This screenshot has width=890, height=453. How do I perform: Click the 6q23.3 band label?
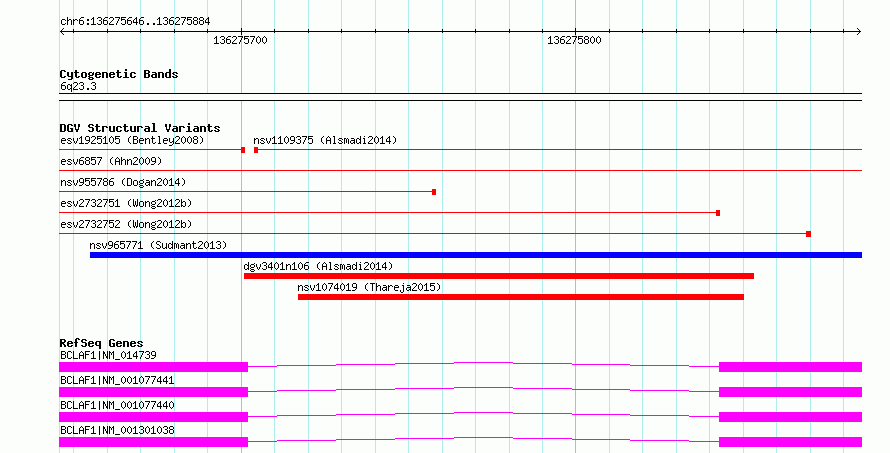tap(78, 86)
